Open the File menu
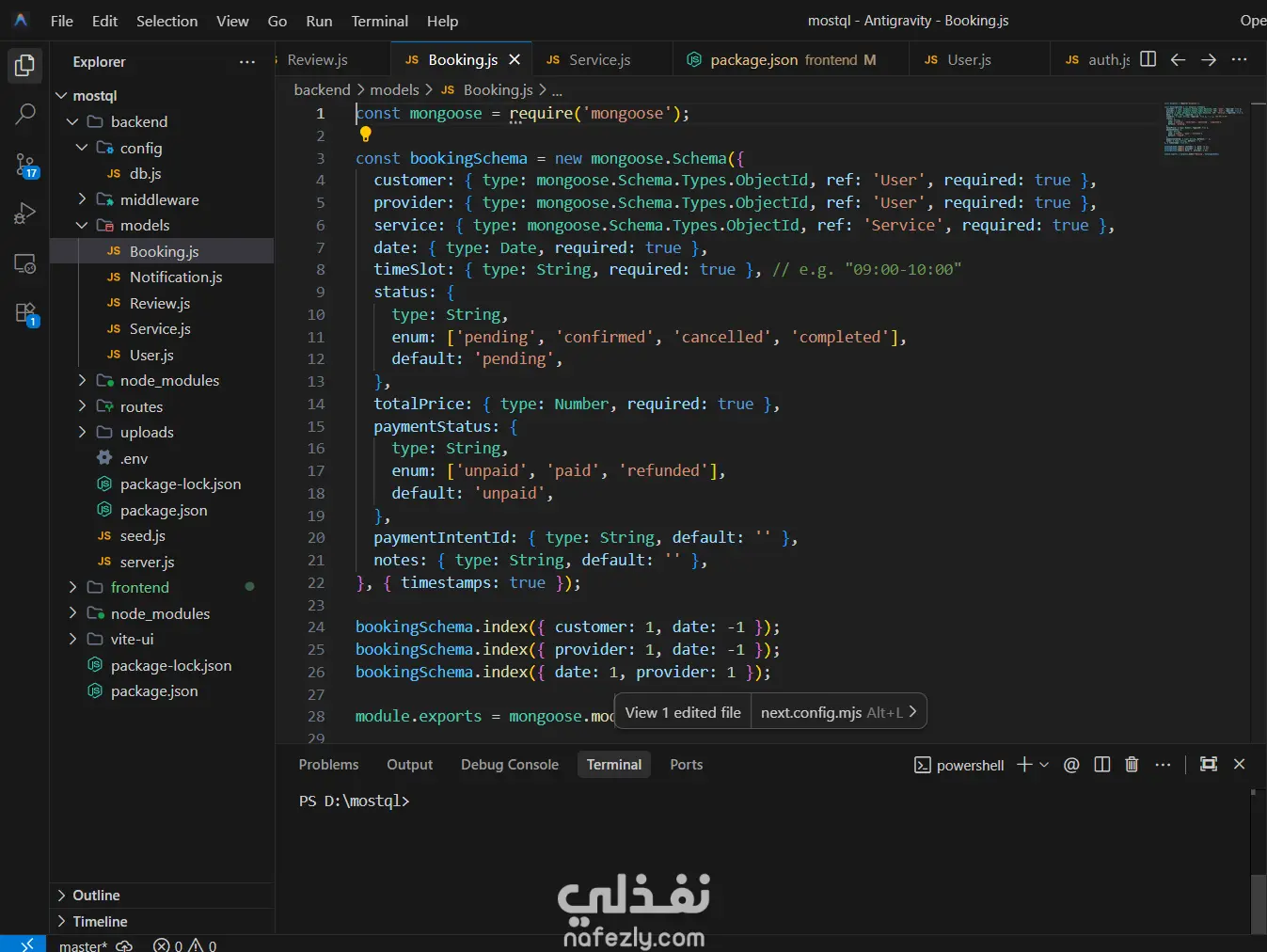 coord(62,21)
